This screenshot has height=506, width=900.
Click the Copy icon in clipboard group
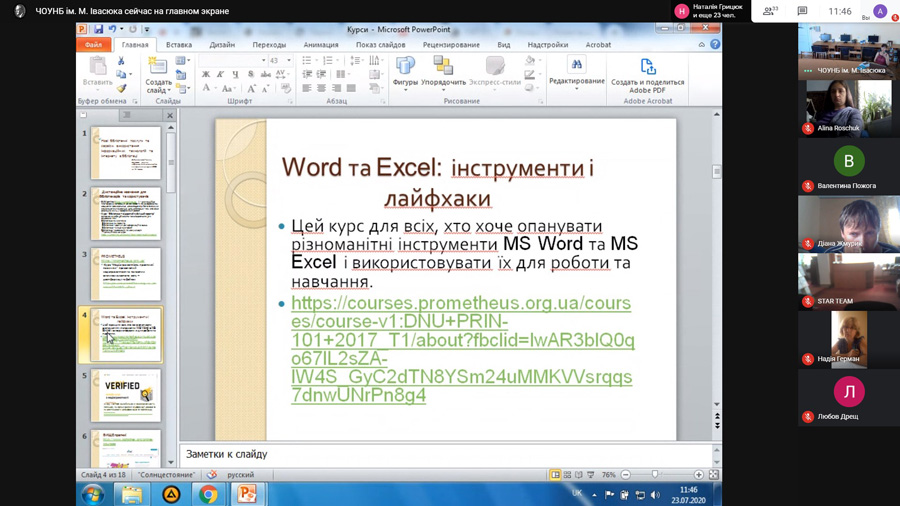121,75
